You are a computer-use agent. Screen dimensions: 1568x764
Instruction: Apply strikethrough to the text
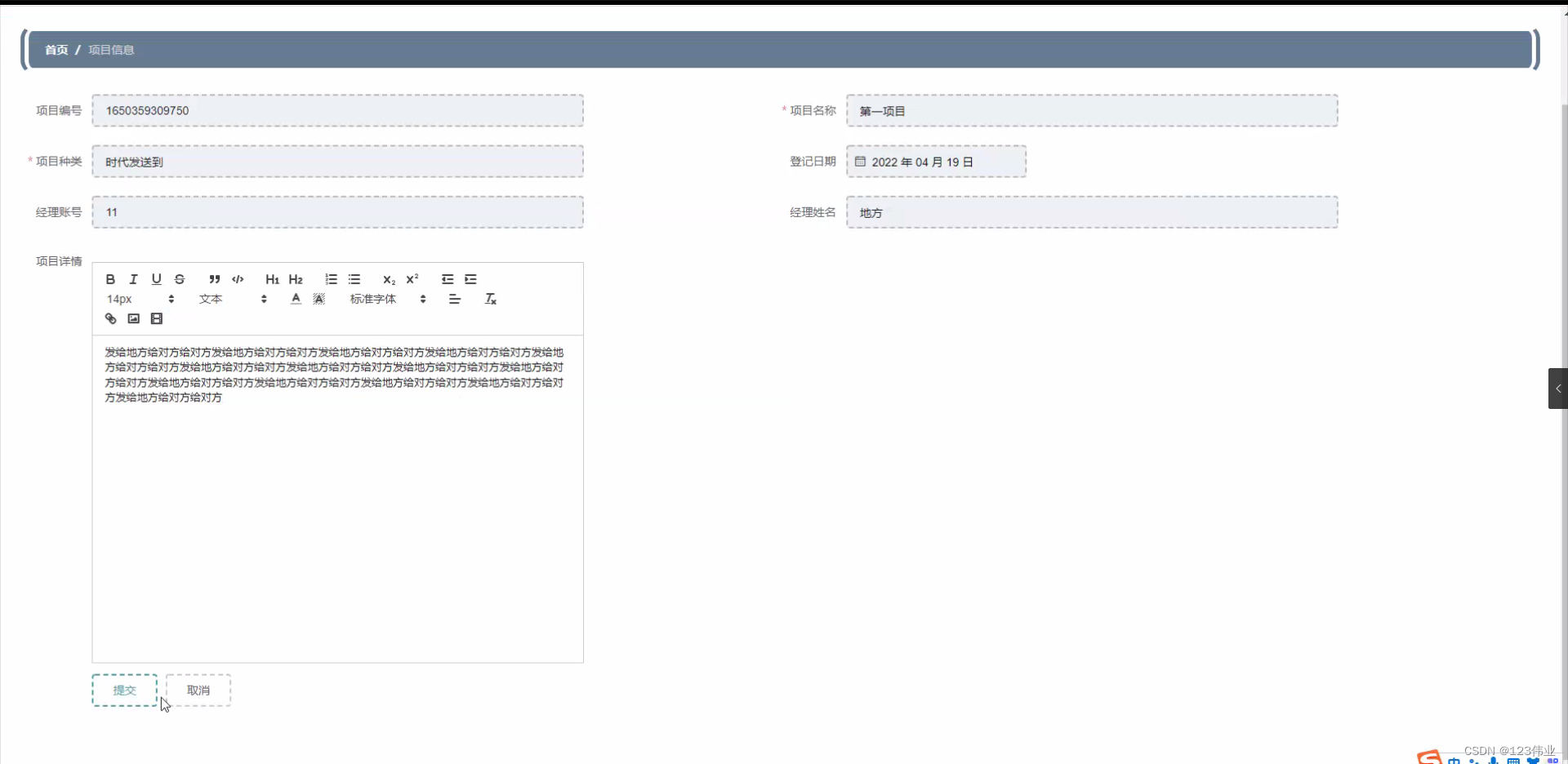pos(180,279)
